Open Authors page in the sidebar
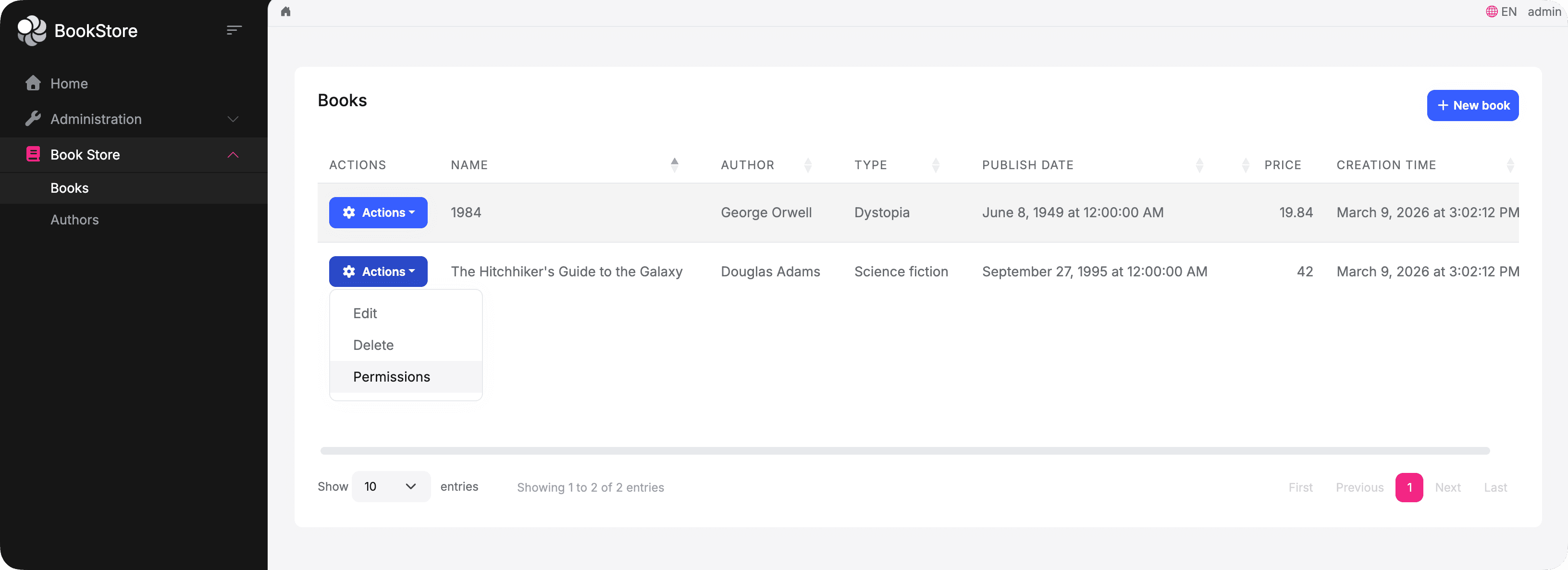1568x570 pixels. click(74, 220)
